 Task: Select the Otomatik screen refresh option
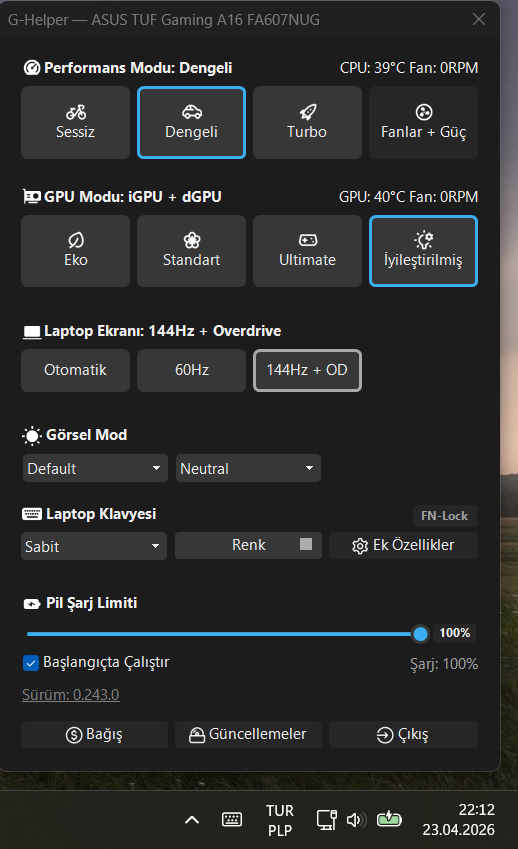[x=75, y=370]
